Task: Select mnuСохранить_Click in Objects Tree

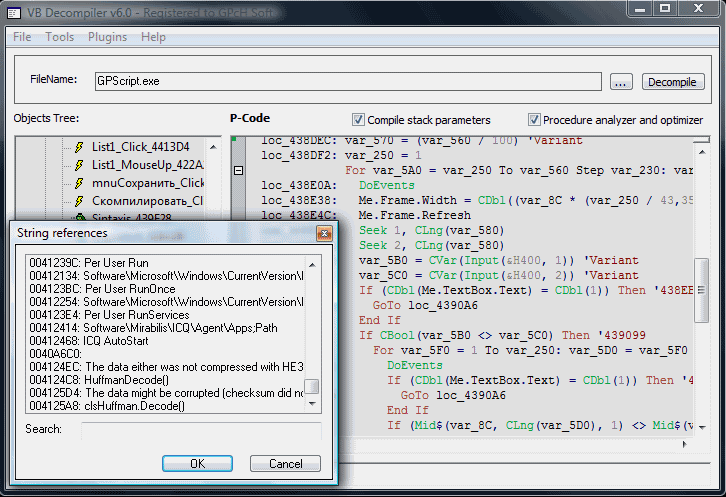Action: click(148, 183)
